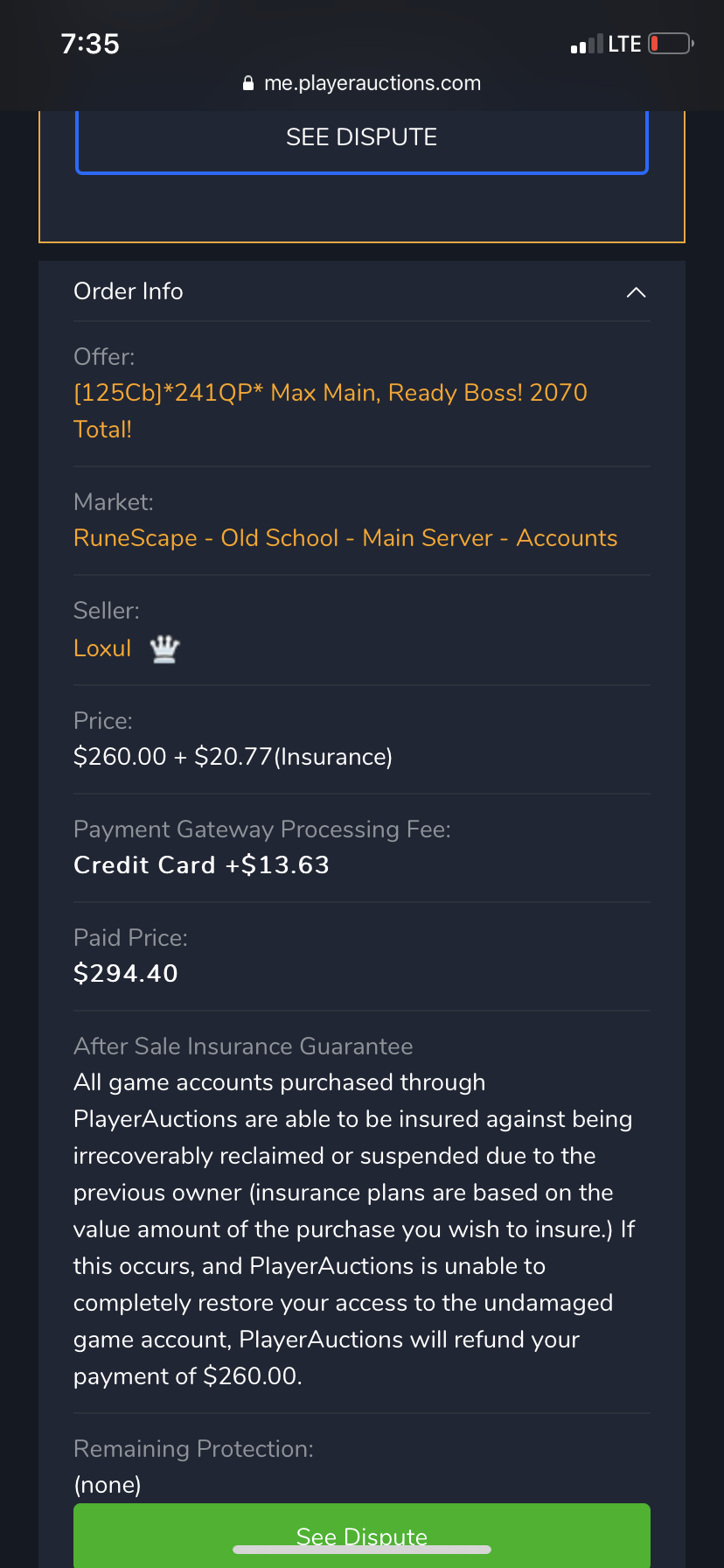
Task: Tap the home indicator bar at bottom
Action: pos(362,1550)
